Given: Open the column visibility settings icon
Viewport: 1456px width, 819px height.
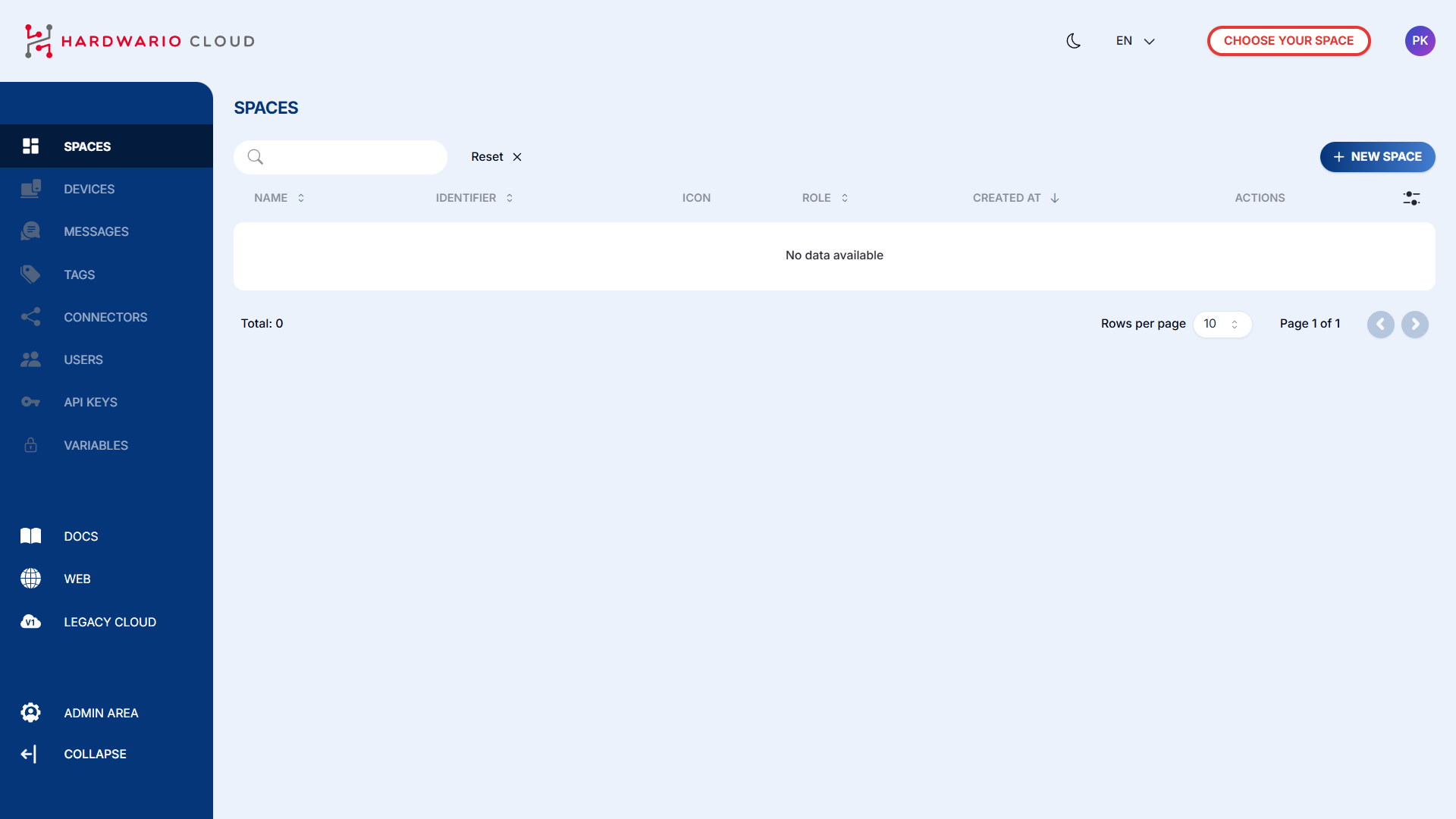Looking at the screenshot, I should (1411, 198).
